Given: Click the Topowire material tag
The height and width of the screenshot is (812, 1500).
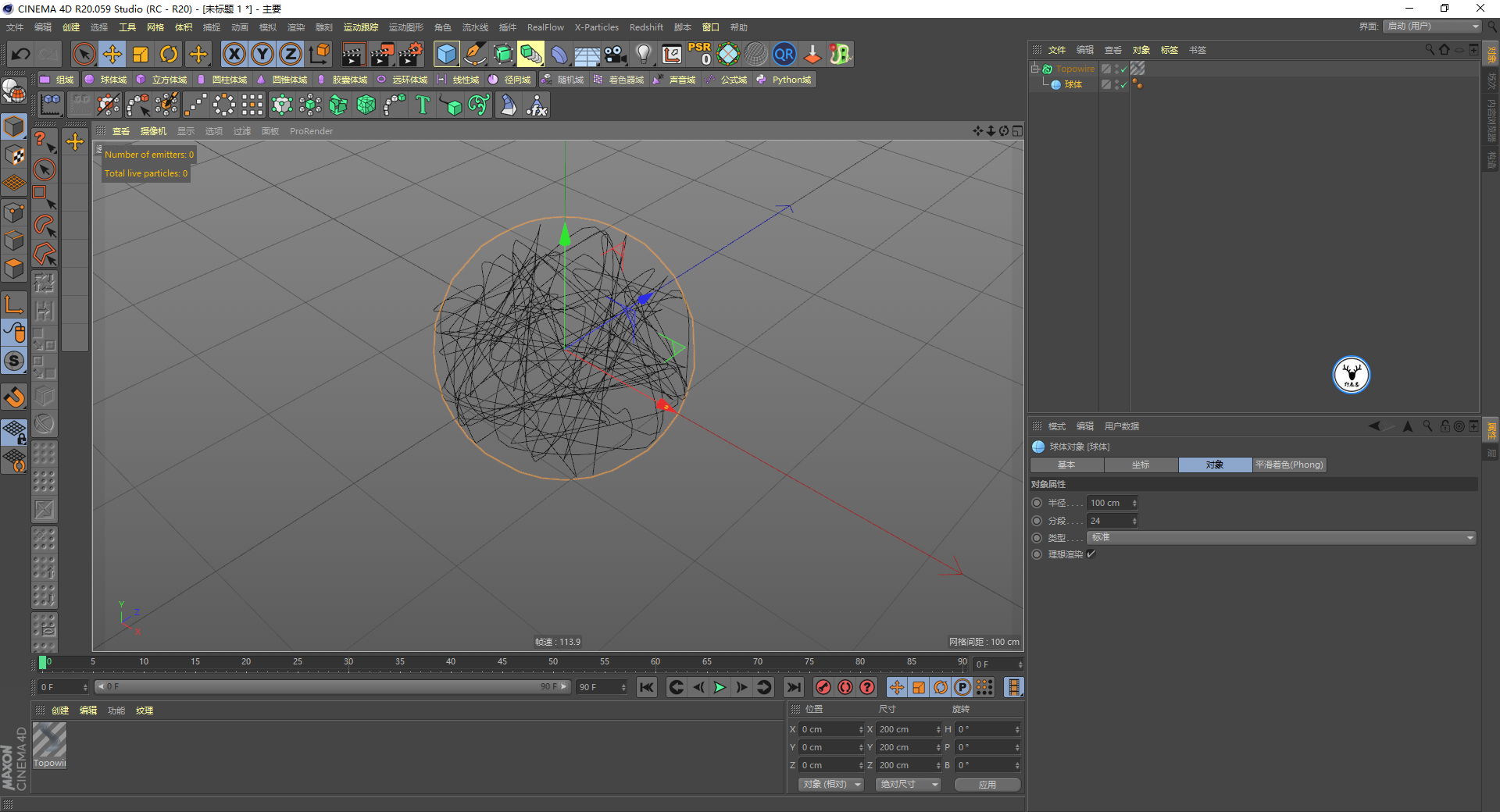Looking at the screenshot, I should (x=1138, y=69).
